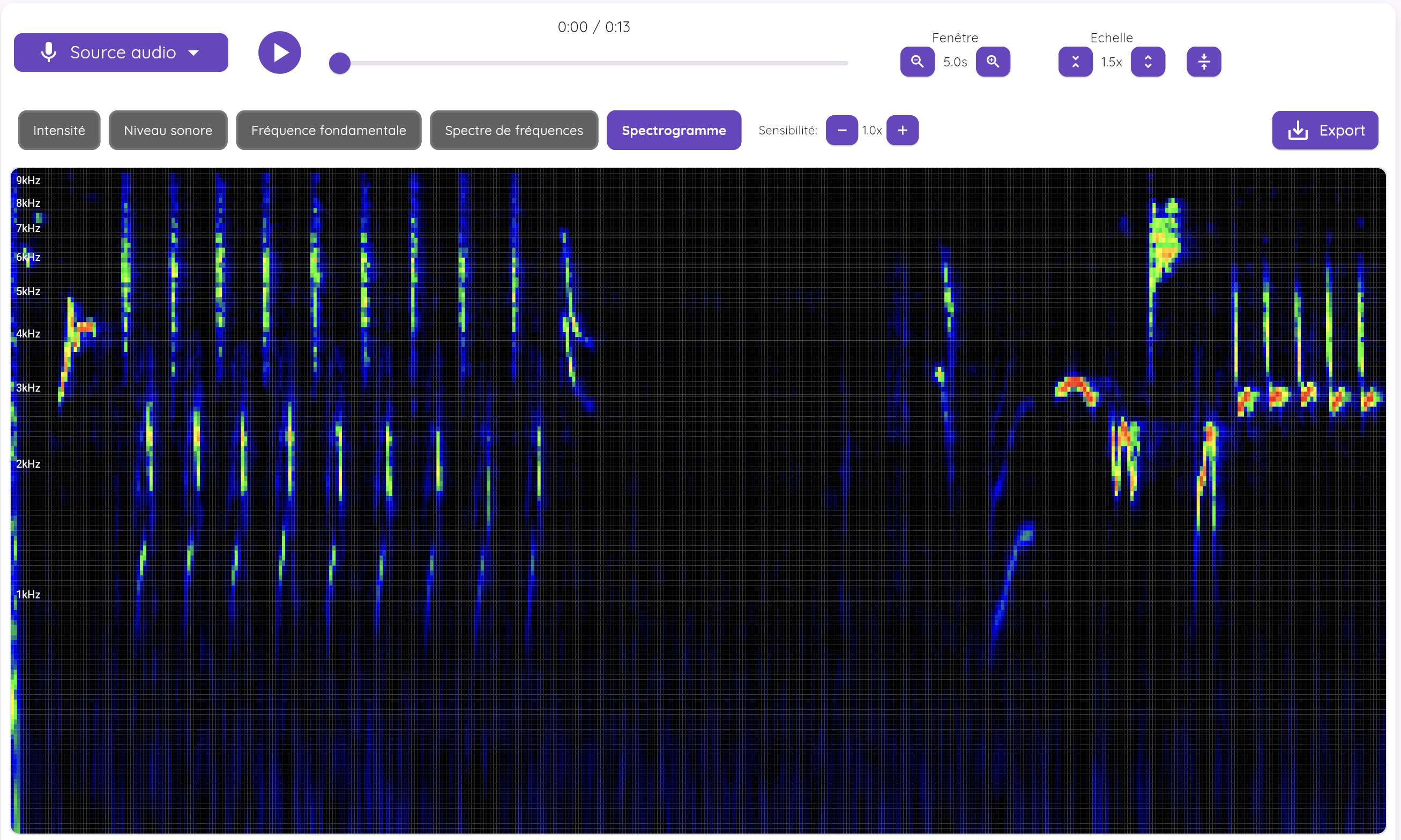Click the 9kHz axis label

28,180
